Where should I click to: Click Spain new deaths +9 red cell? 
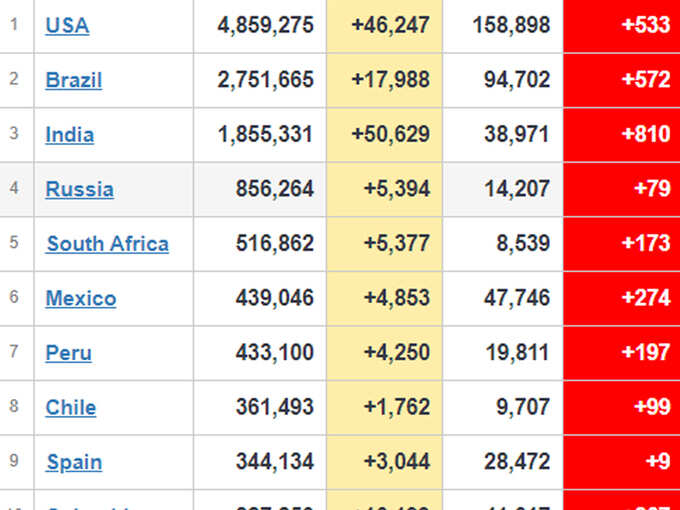[621, 462]
